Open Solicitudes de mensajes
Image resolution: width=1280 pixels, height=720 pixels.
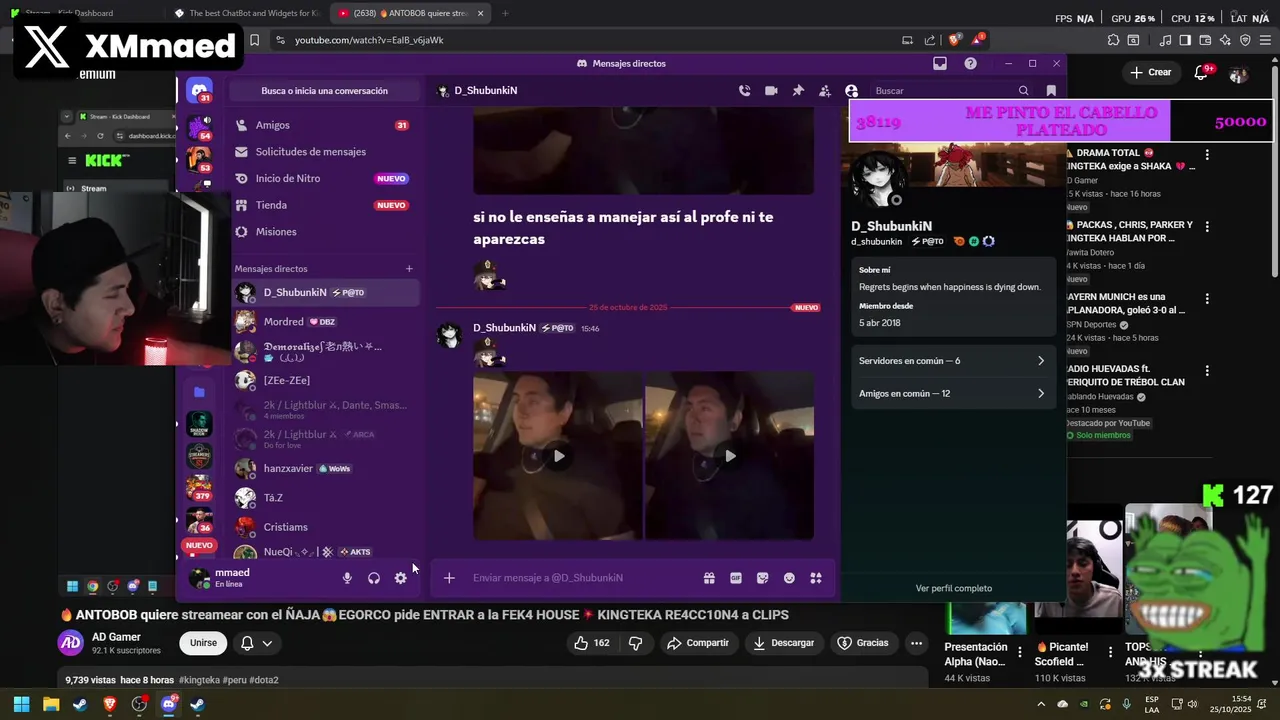point(324,152)
